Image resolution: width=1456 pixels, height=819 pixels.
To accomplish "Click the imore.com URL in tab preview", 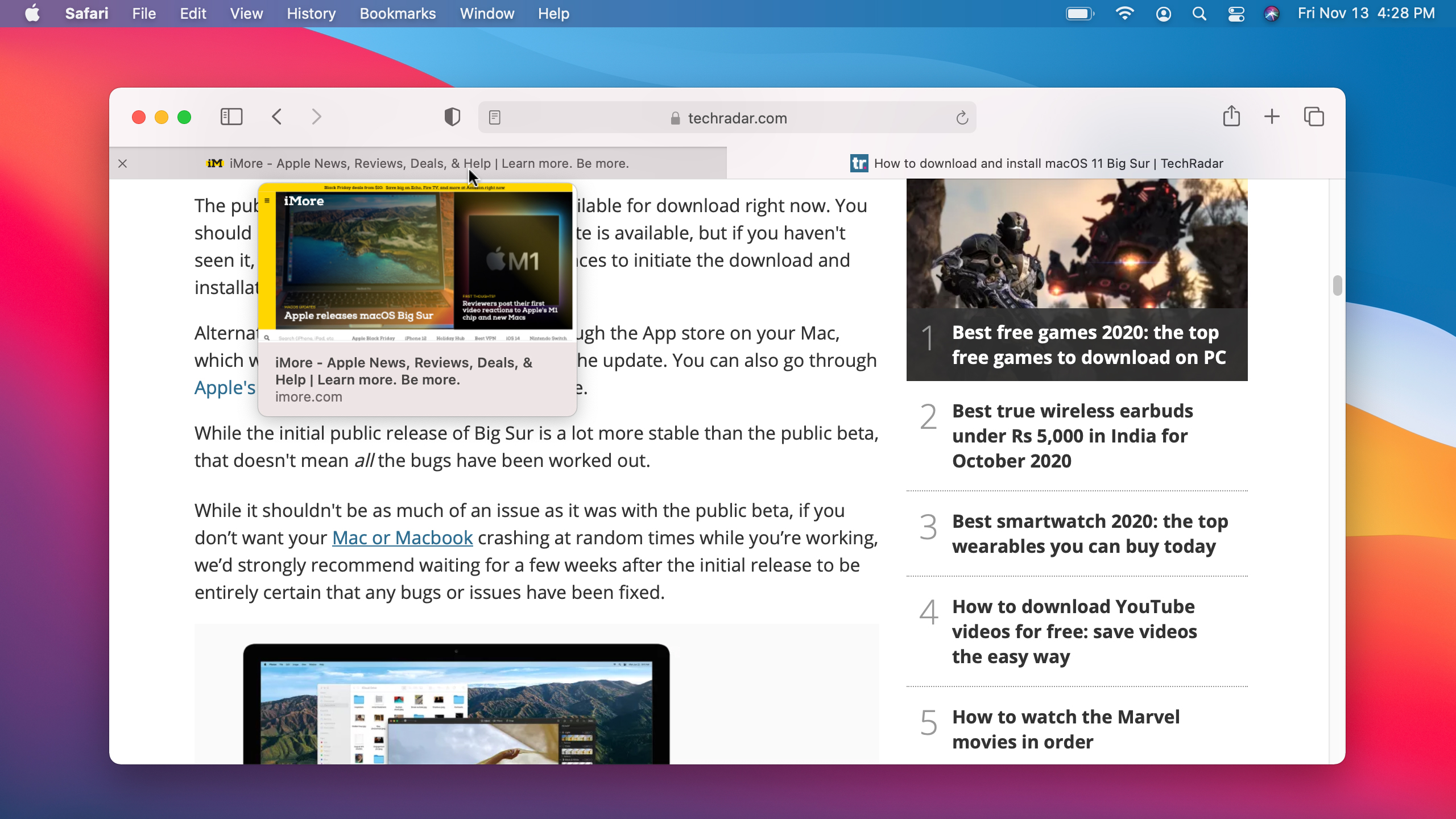I will (x=309, y=397).
